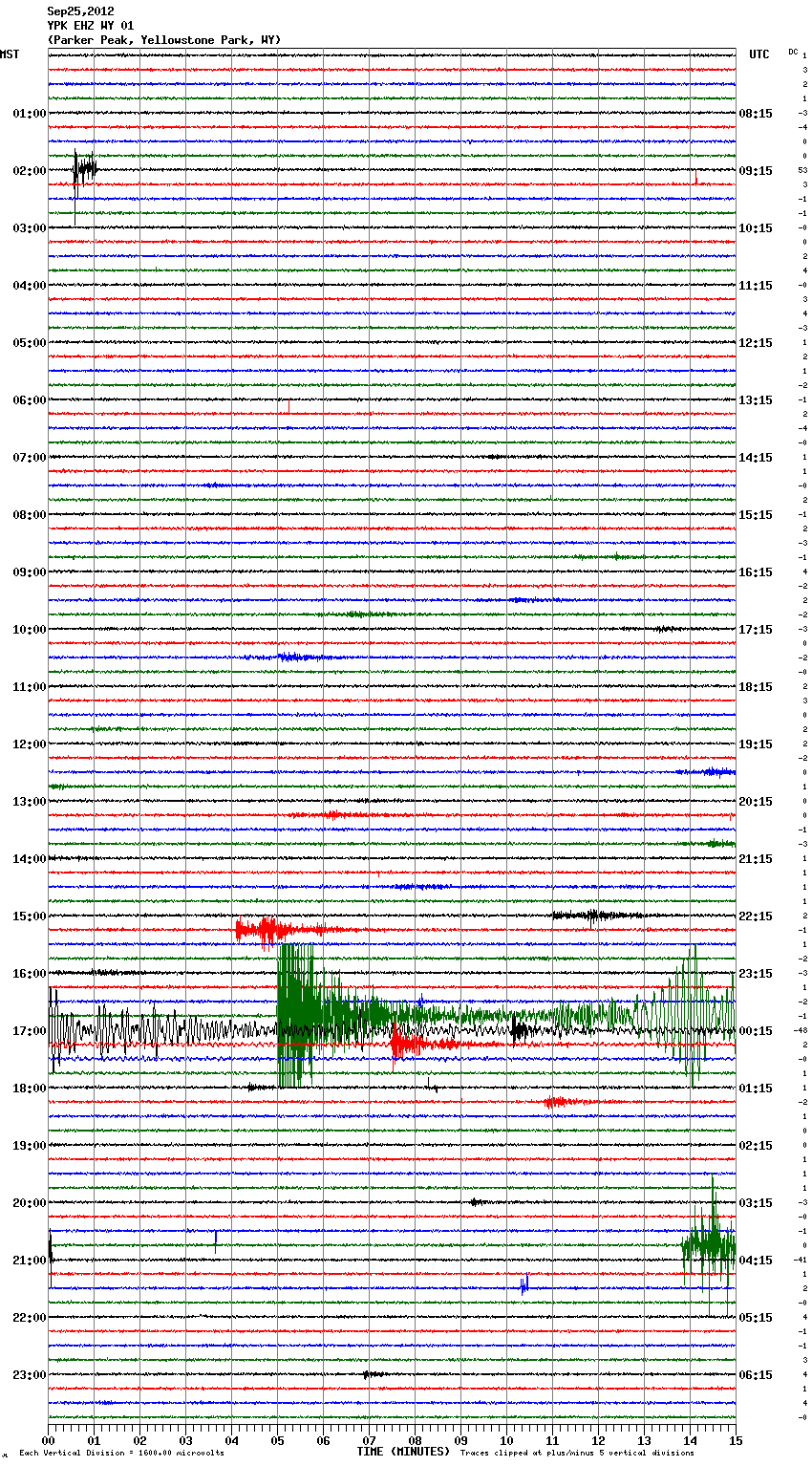
Task: Select the 18:00 MST time label
Action: (x=30, y=1089)
